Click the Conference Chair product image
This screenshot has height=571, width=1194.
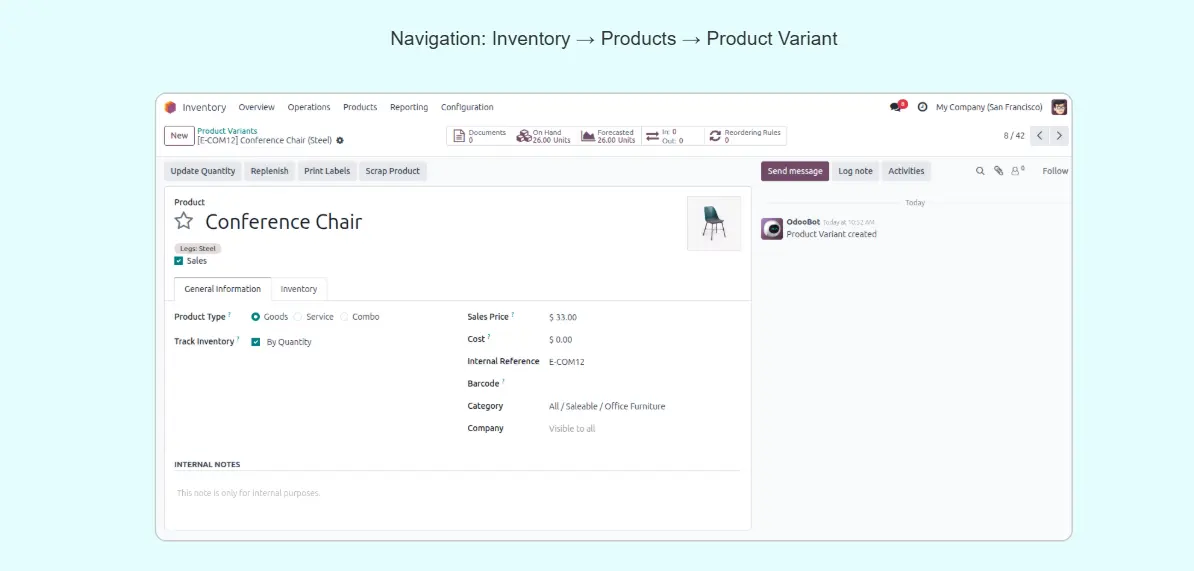(714, 223)
